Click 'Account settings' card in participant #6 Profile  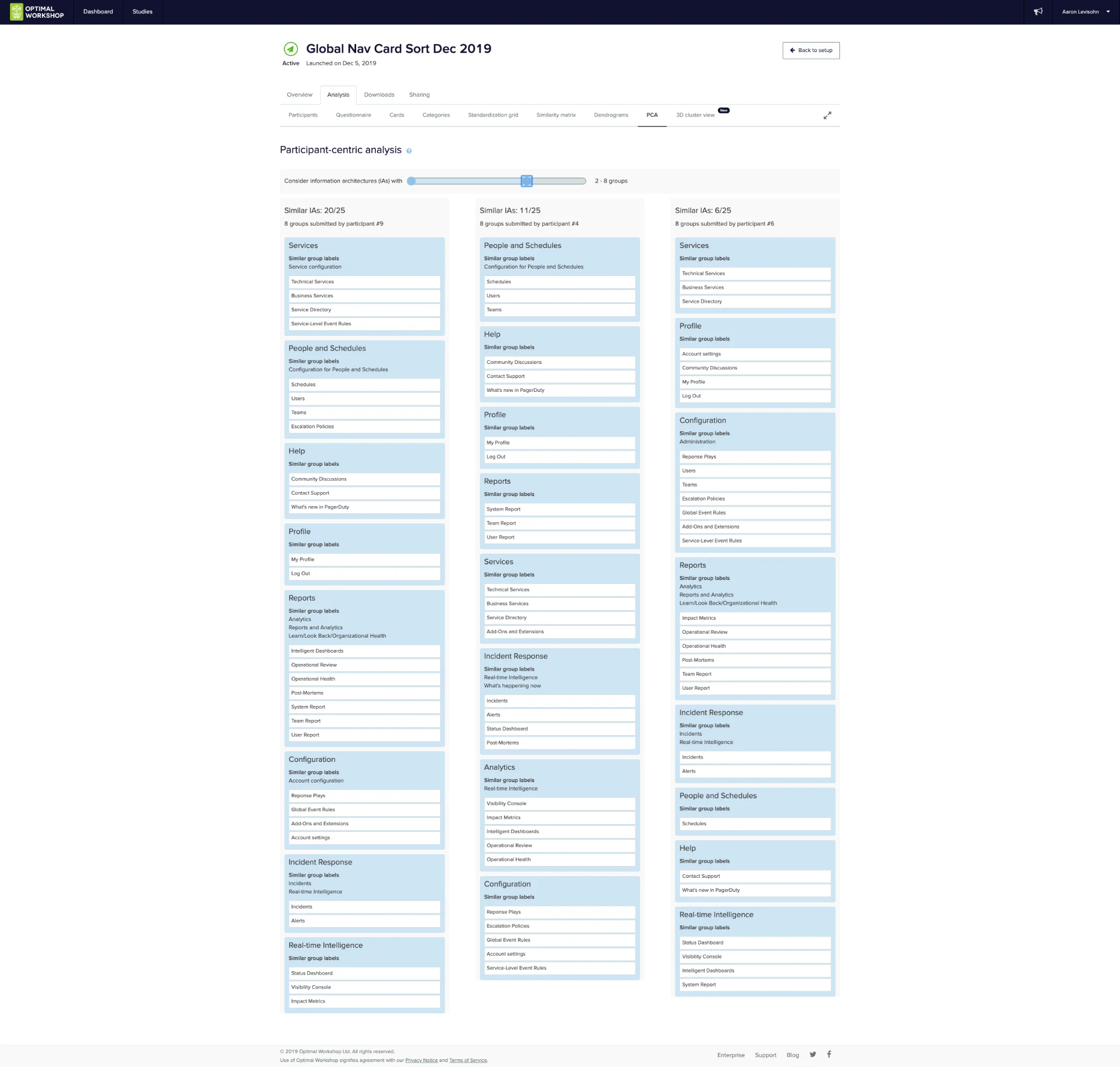click(x=755, y=354)
